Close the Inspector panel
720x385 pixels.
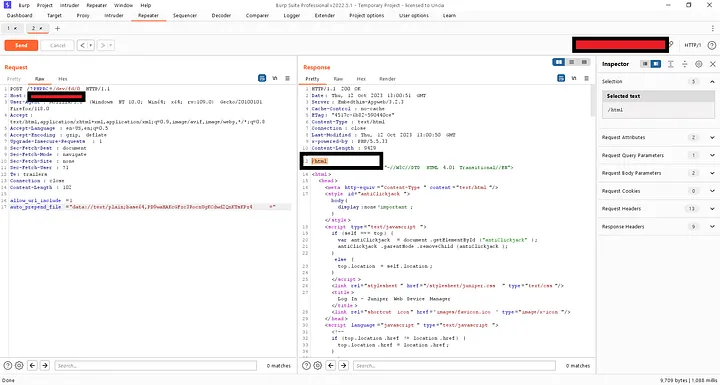(x=713, y=64)
